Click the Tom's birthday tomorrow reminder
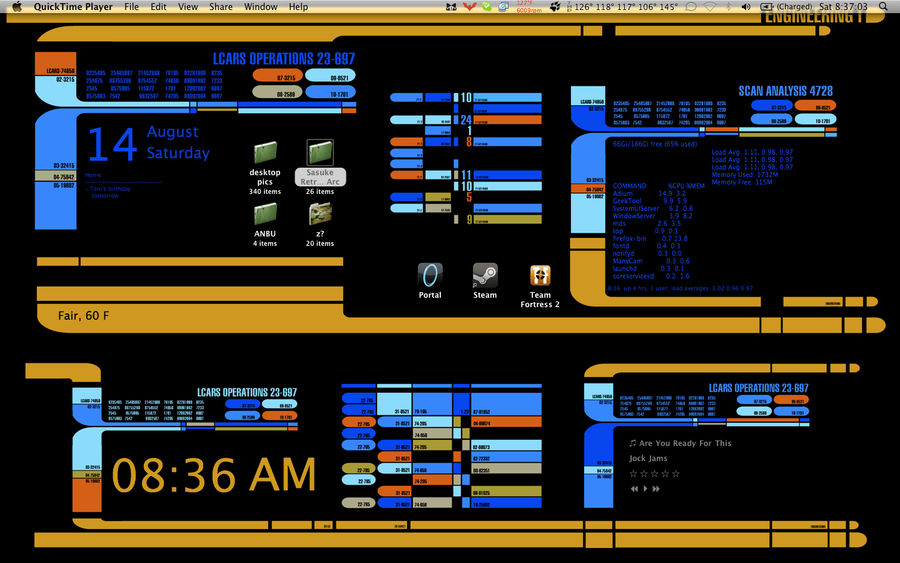This screenshot has height=563, width=900. [108, 192]
